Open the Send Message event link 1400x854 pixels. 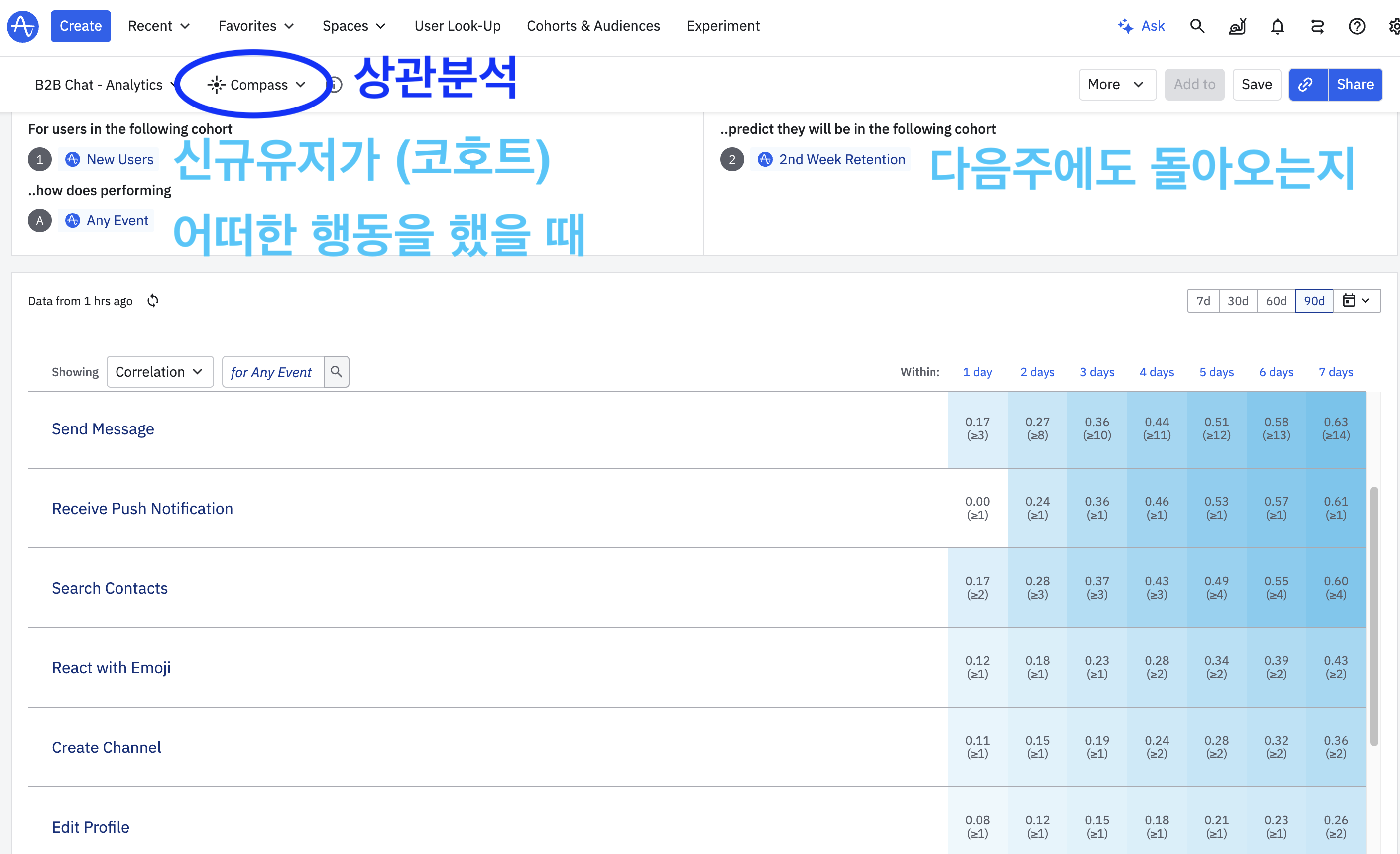click(x=103, y=428)
